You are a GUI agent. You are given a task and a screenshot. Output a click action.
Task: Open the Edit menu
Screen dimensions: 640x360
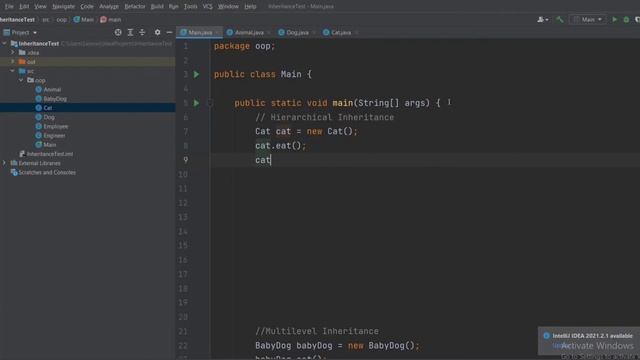click(24, 7)
